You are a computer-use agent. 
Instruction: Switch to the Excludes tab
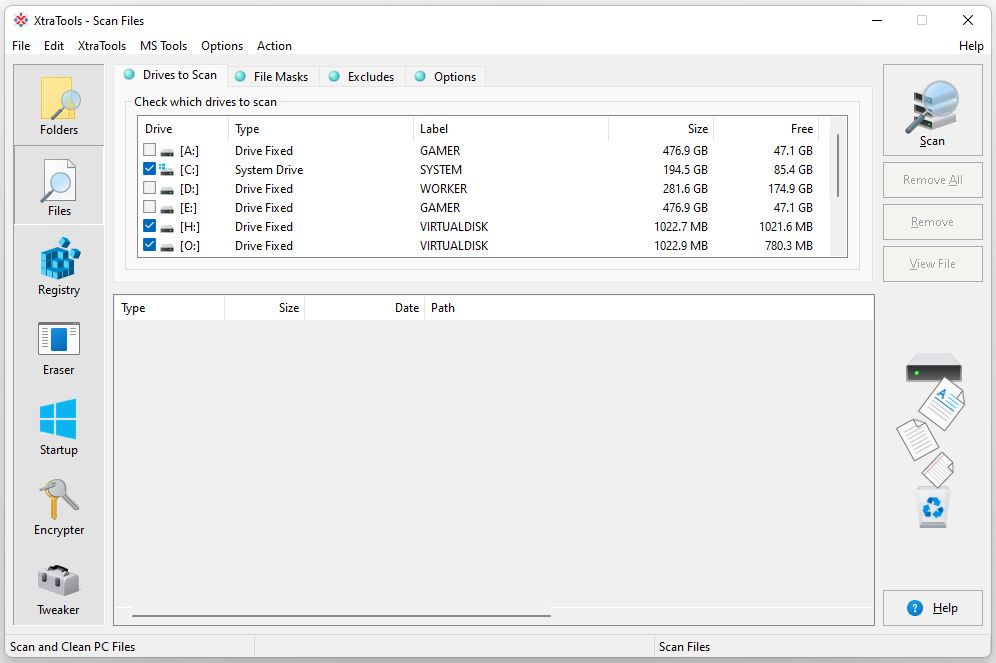[362, 77]
